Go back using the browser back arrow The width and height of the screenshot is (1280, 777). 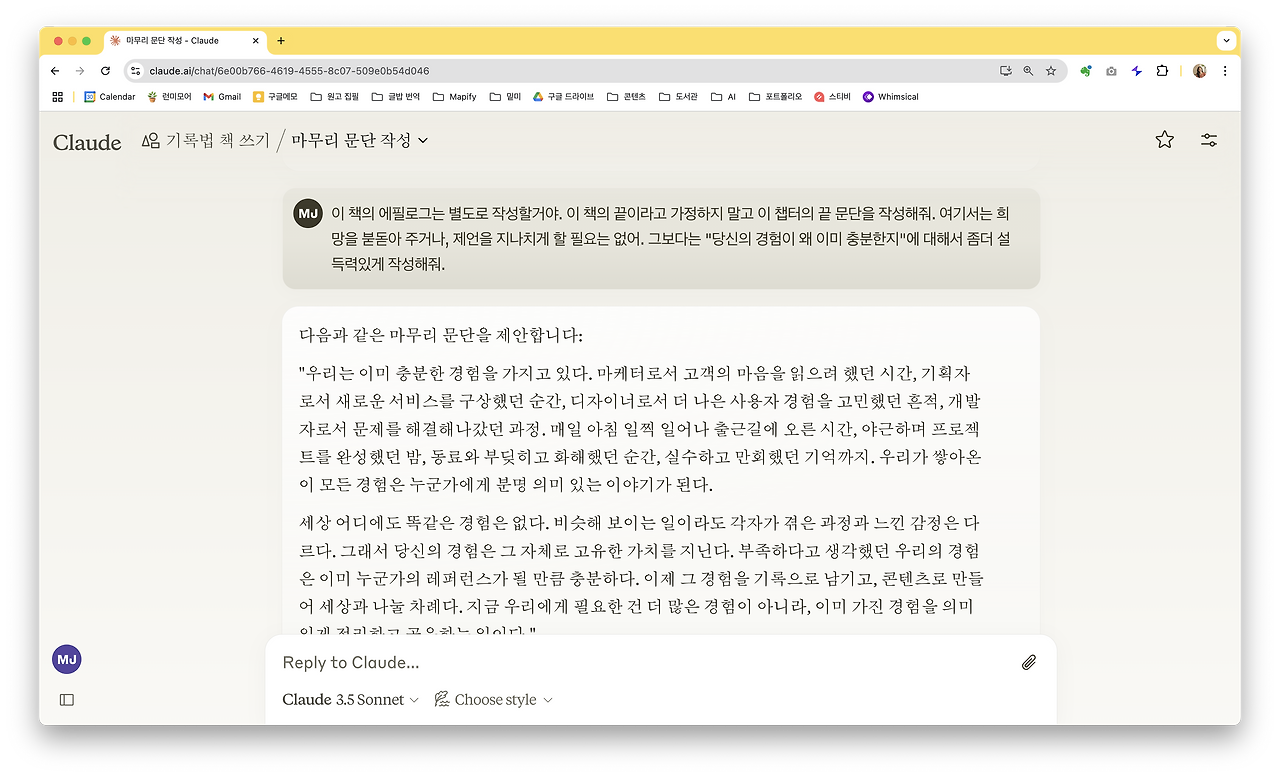pos(55,71)
